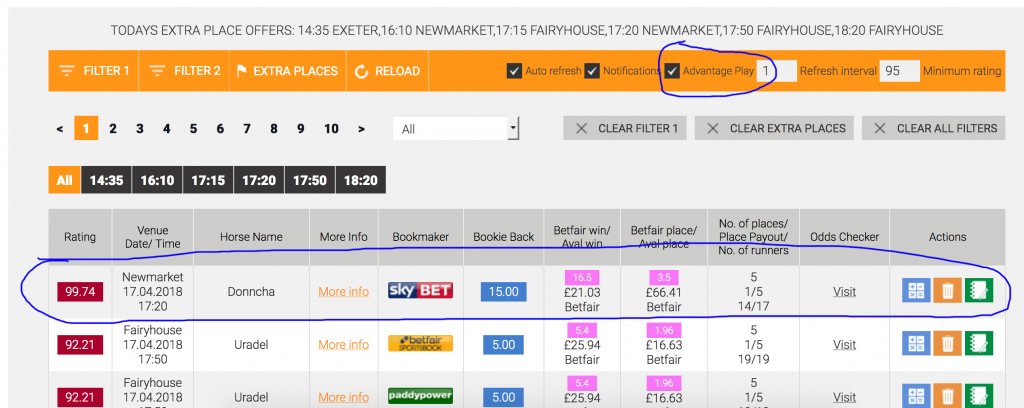The image size is (1024, 408).
Task: Click Visit link in Uradel Betfair Sportsbook row
Action: pos(844,345)
